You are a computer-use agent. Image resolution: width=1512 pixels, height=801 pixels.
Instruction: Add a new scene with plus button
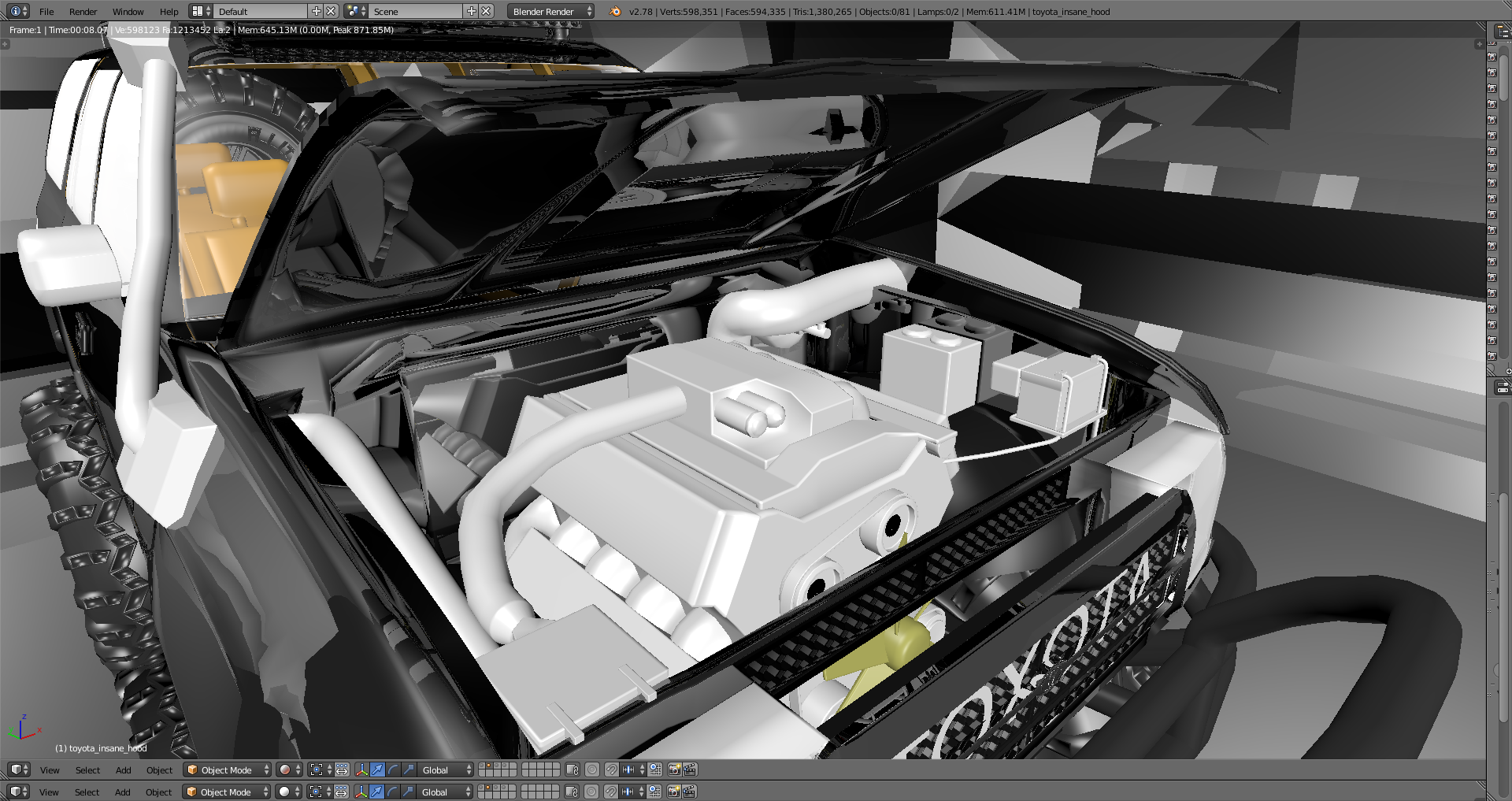[472, 11]
